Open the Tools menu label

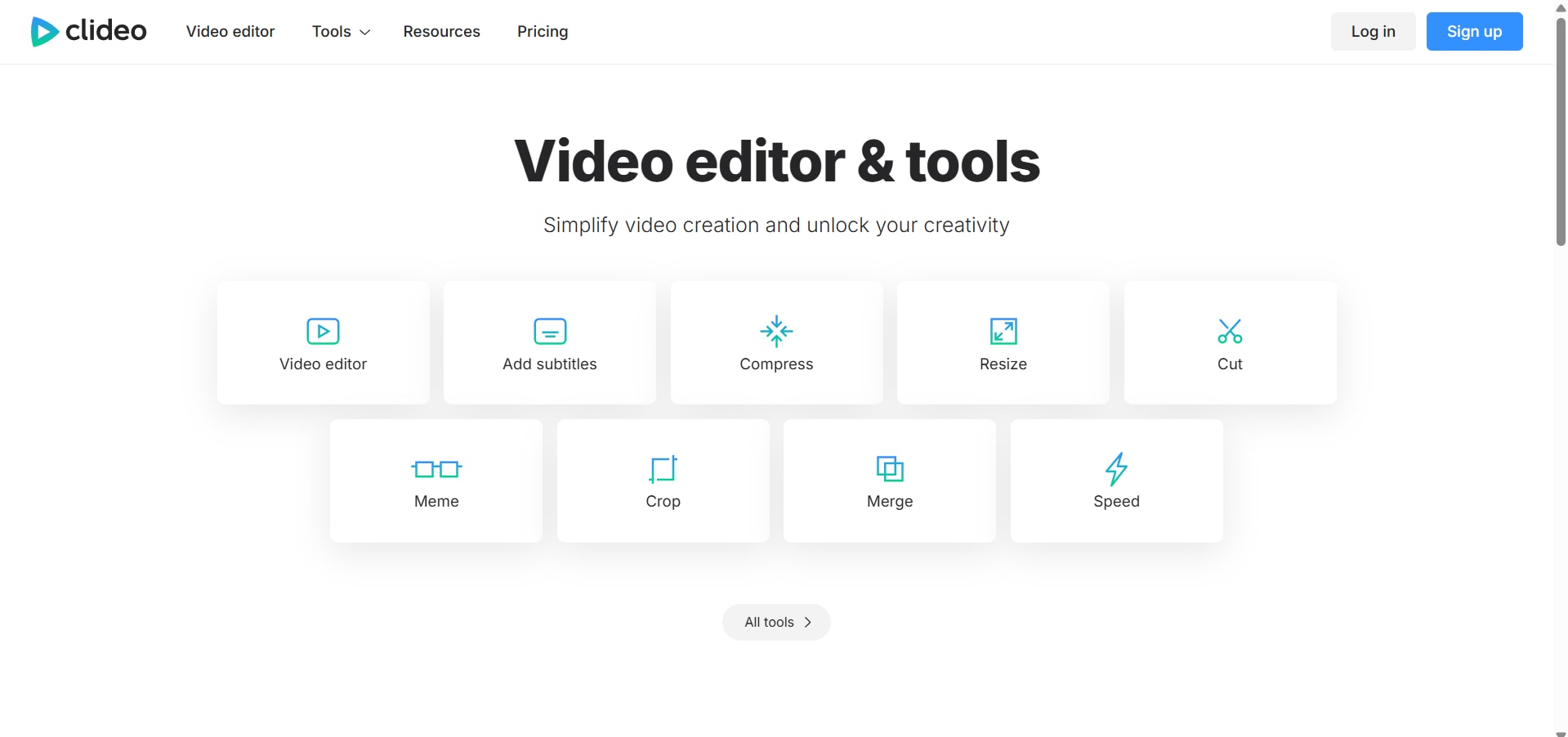(x=332, y=31)
